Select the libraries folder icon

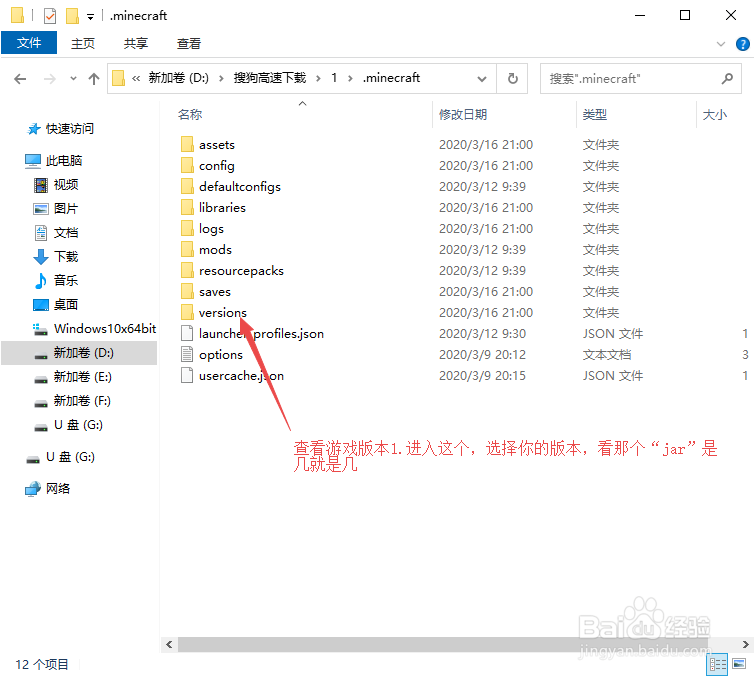[x=187, y=208]
